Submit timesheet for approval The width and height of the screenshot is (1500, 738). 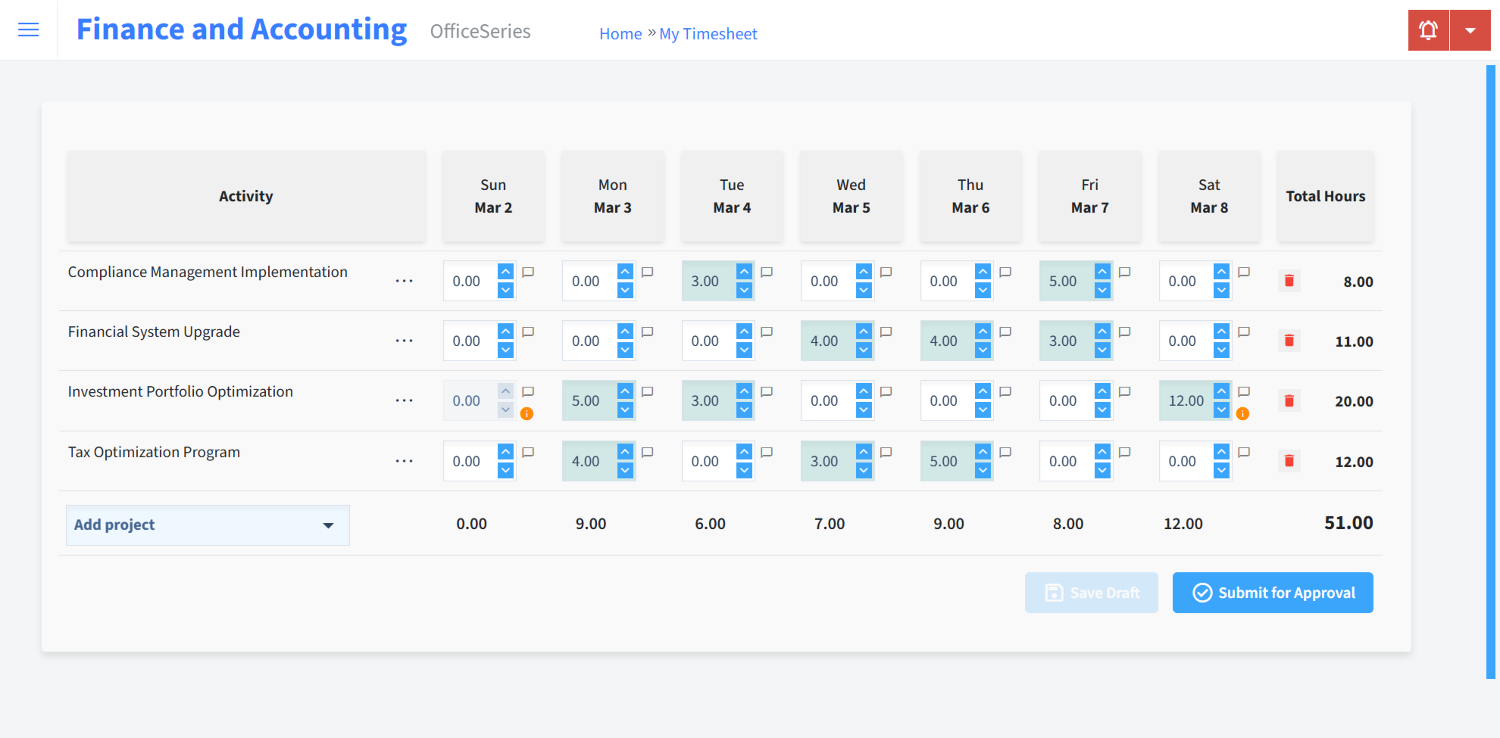[x=1272, y=593]
